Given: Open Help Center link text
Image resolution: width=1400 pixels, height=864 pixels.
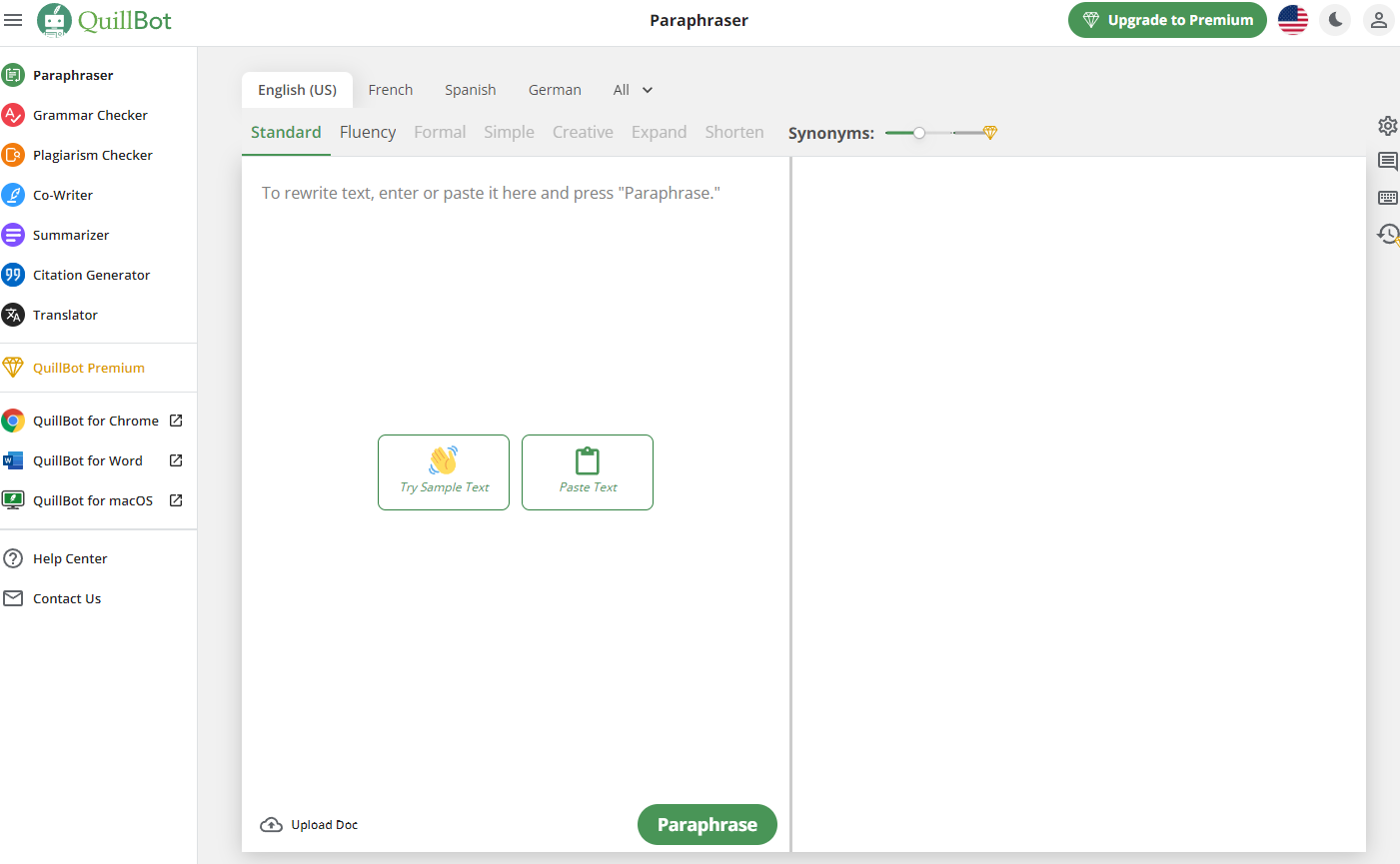Looking at the screenshot, I should (x=70, y=558).
